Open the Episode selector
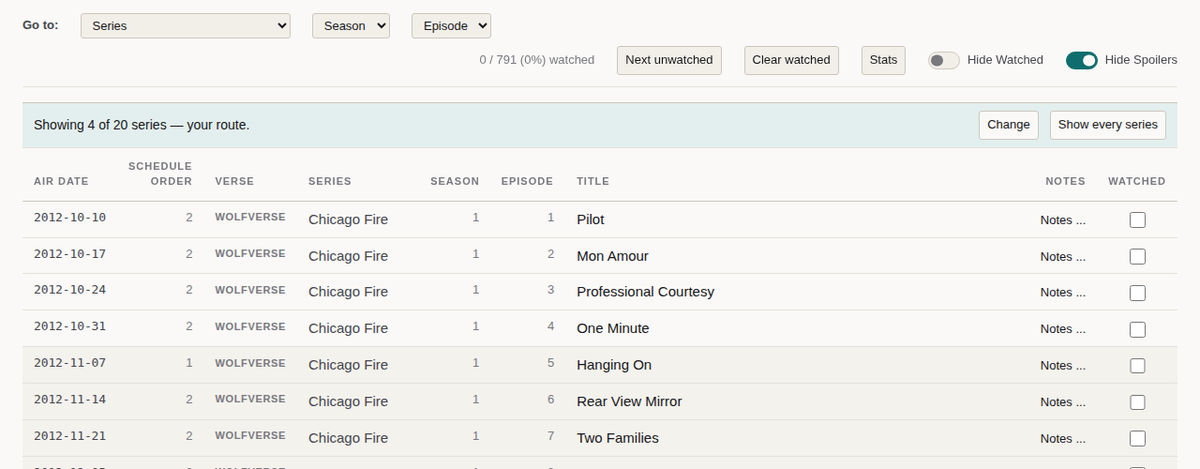This screenshot has width=1200, height=469. (x=451, y=26)
